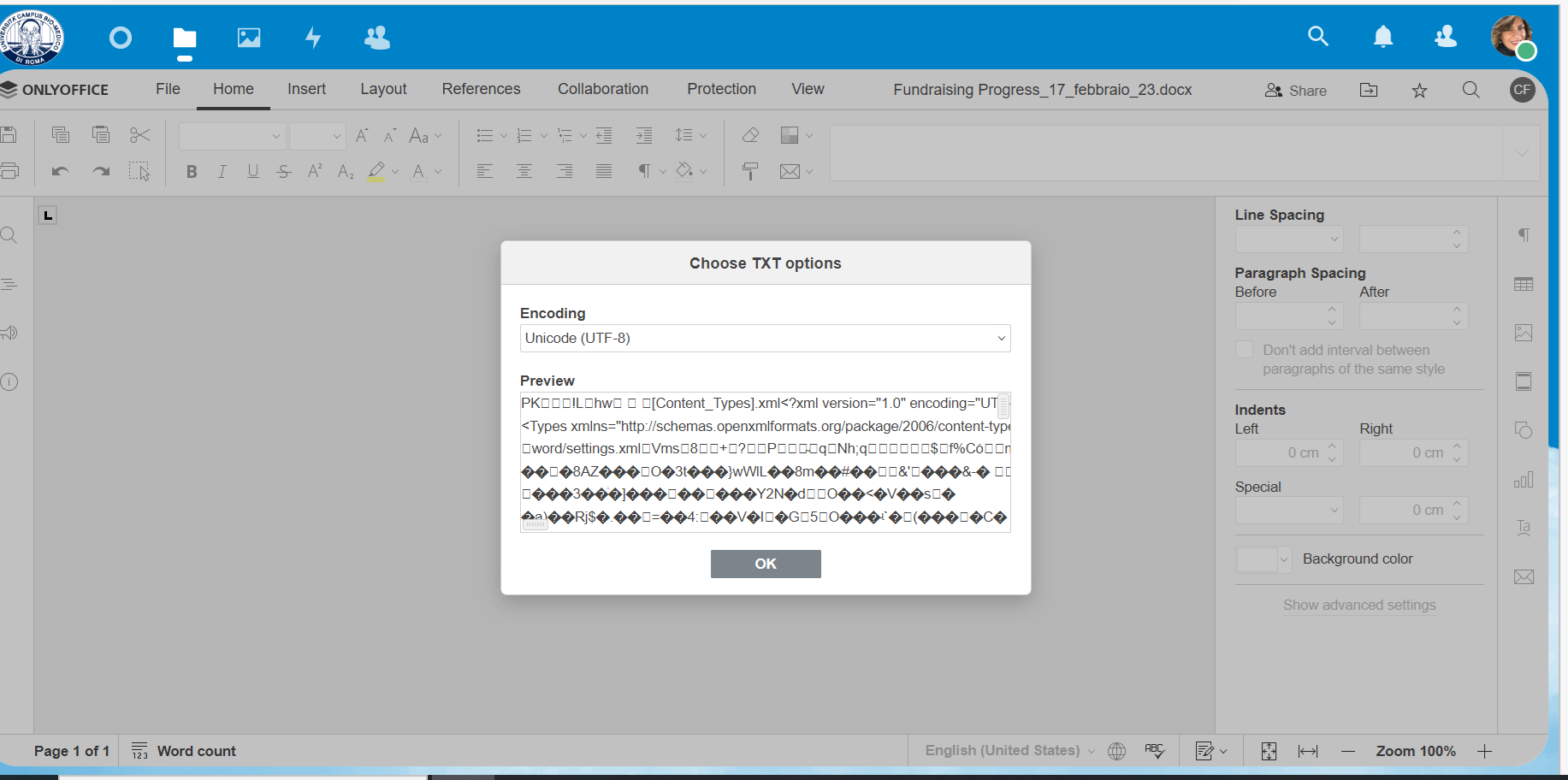Viewport: 1568px width, 780px height.
Task: Open English (United States) language selector
Action: coord(1009,751)
